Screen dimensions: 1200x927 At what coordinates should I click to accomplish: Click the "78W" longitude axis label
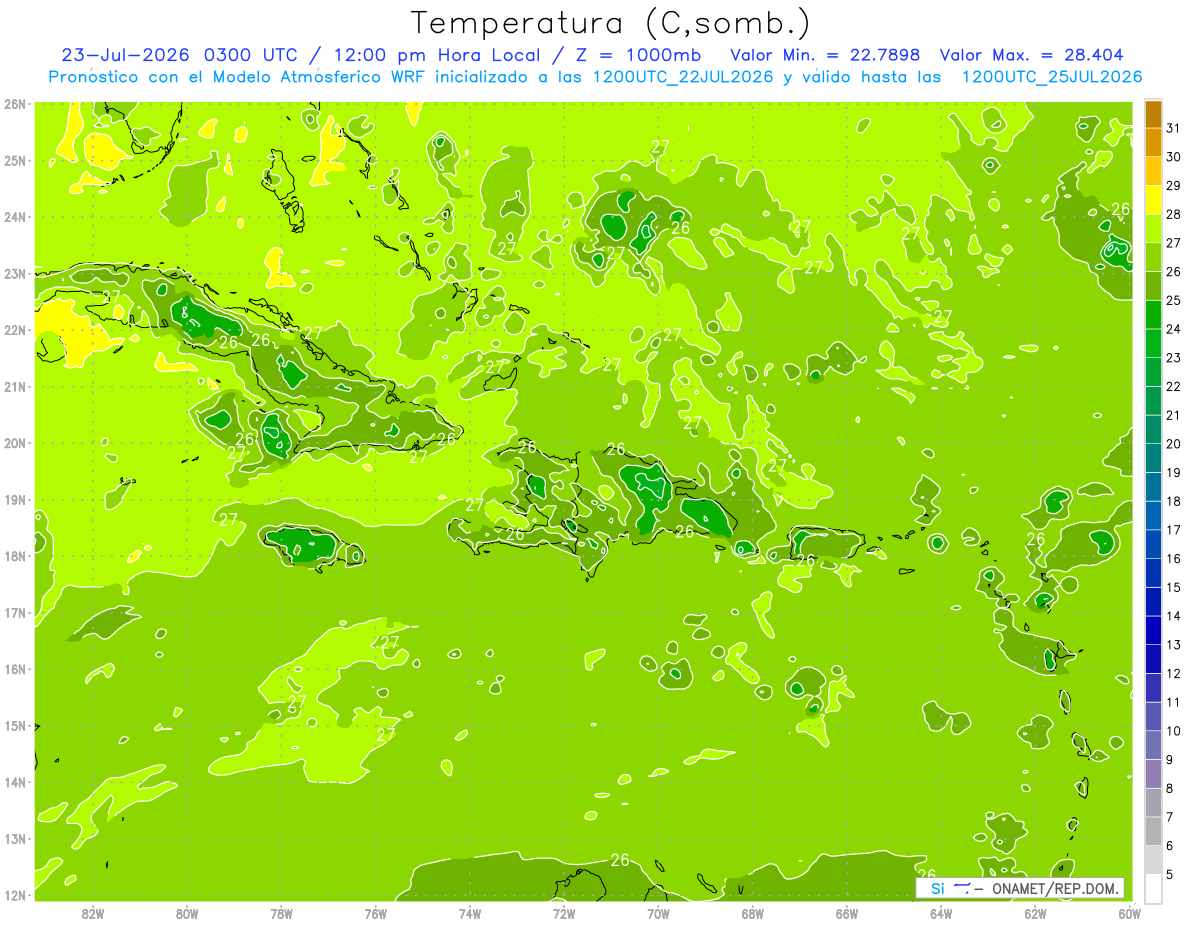tap(281, 914)
